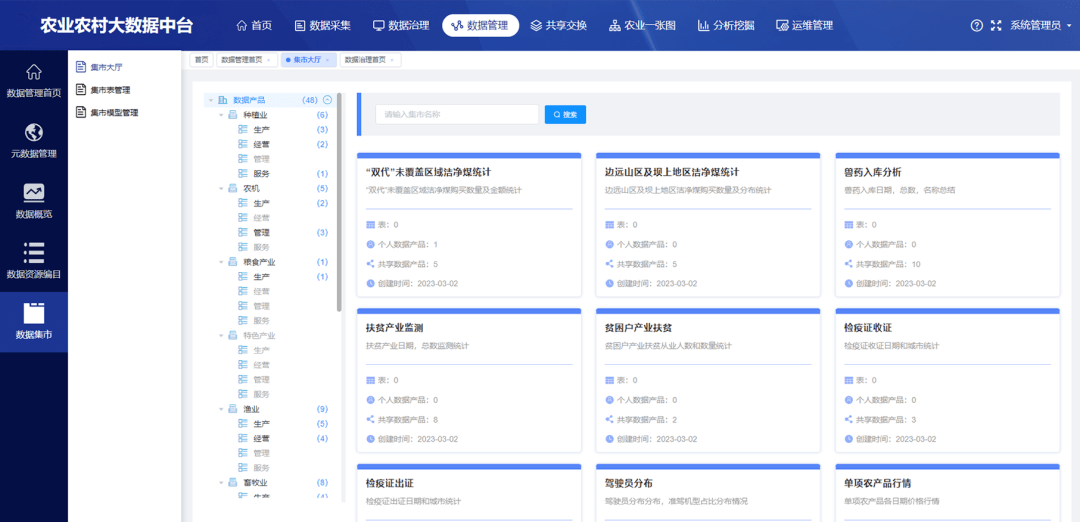1080x522 pixels.
Task: Click table icon on 边远山区及坝上地区洁净煤统计 card
Action: (610, 225)
